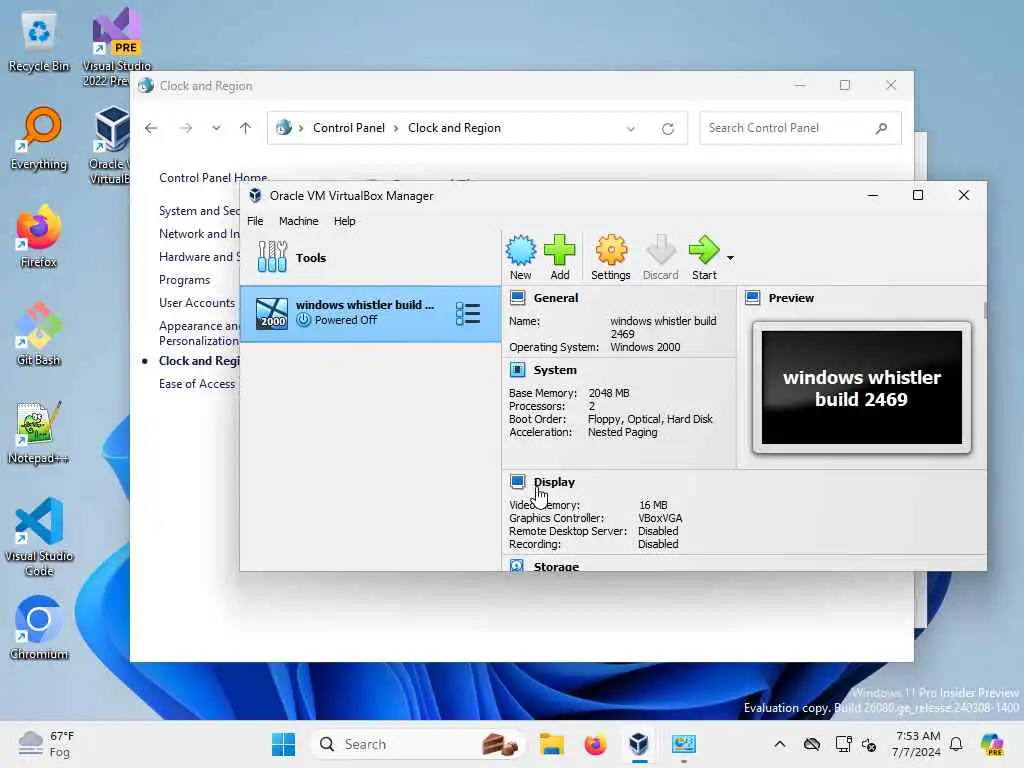Open File Explorer from taskbar
The width and height of the screenshot is (1024, 768).
click(x=551, y=744)
